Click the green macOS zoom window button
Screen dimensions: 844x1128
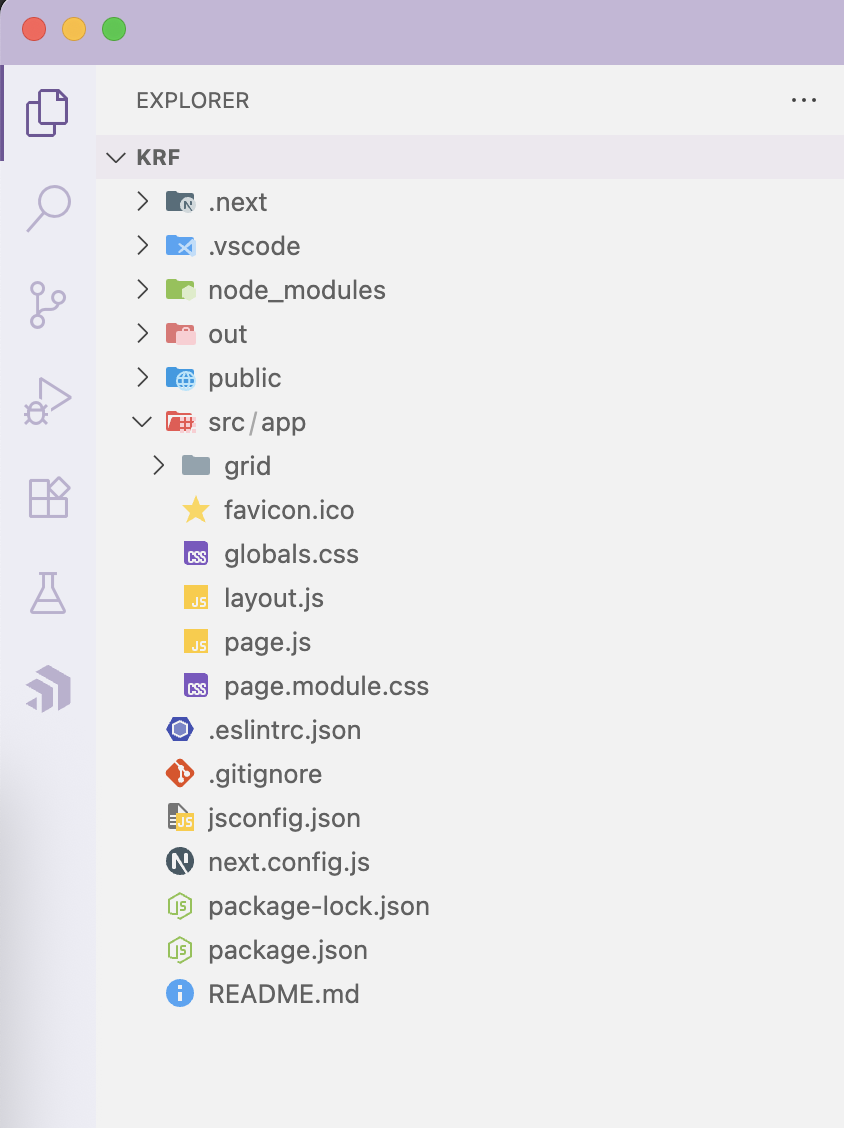[x=114, y=29]
